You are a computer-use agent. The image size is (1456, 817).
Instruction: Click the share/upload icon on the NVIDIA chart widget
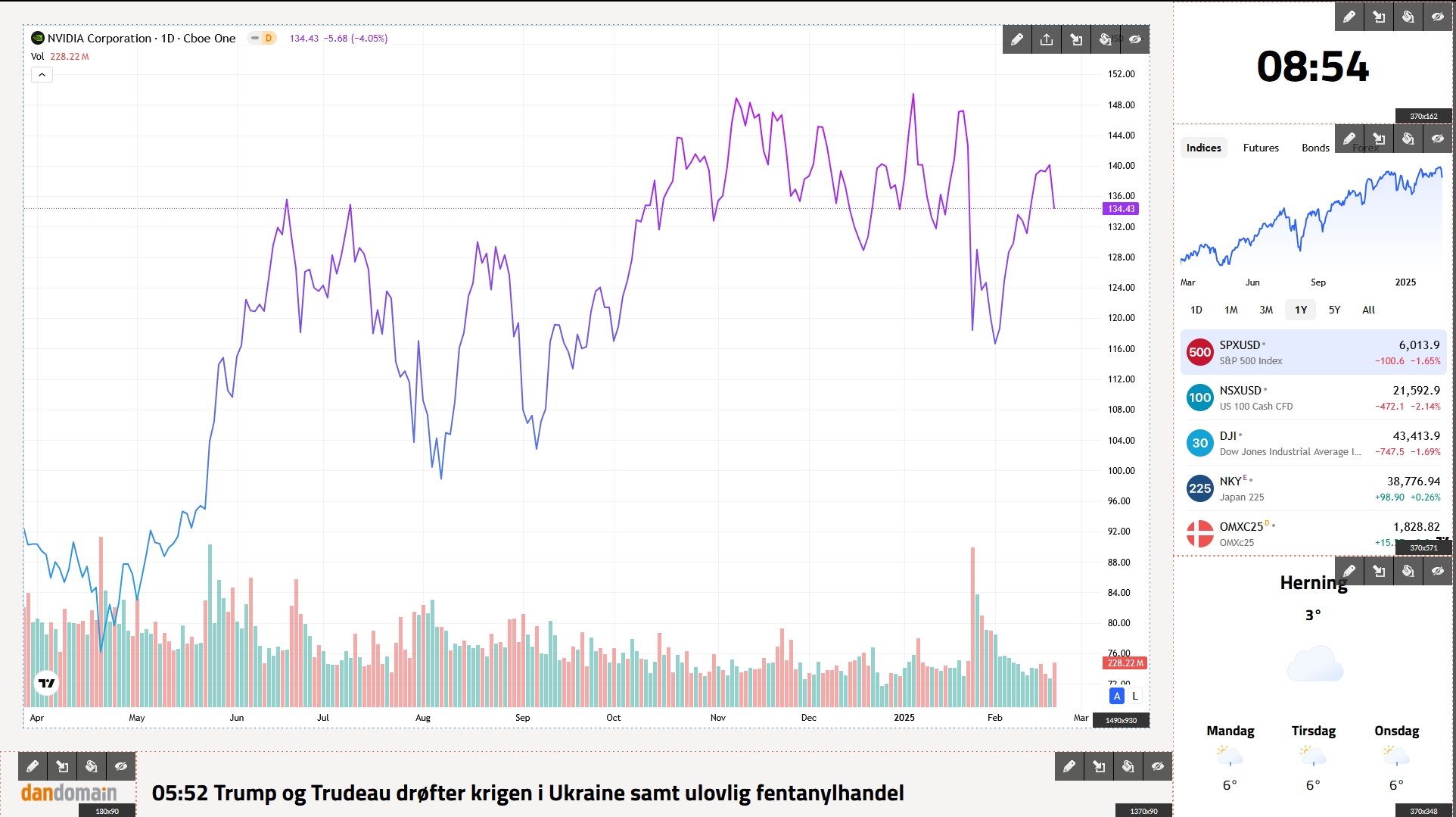coord(1047,39)
